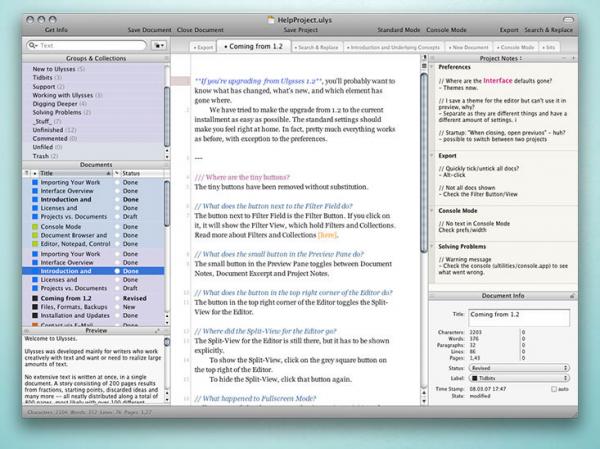Click the Groups & Collections list scroll-down arrow
The image size is (600, 449).
point(167,157)
